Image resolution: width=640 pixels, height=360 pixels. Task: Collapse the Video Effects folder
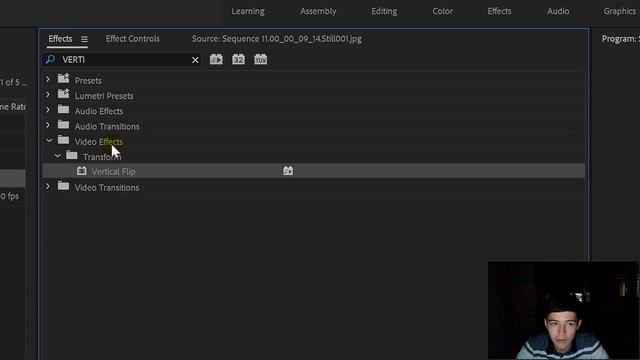(49, 140)
